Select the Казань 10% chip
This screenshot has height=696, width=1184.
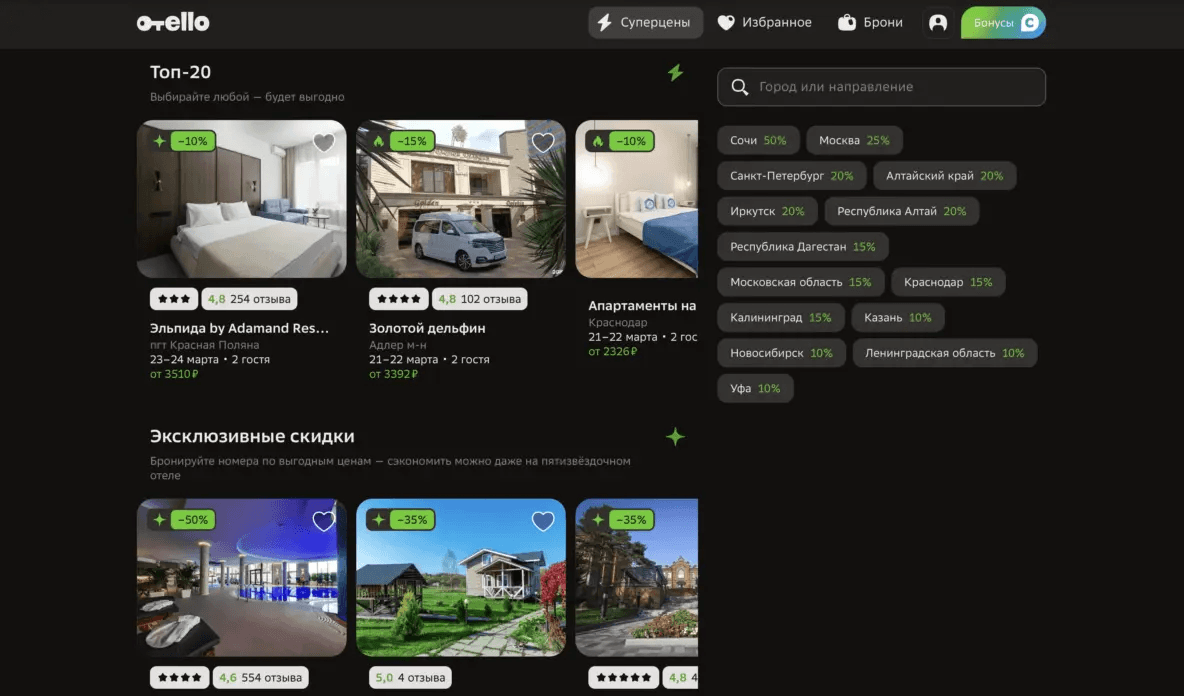point(898,318)
